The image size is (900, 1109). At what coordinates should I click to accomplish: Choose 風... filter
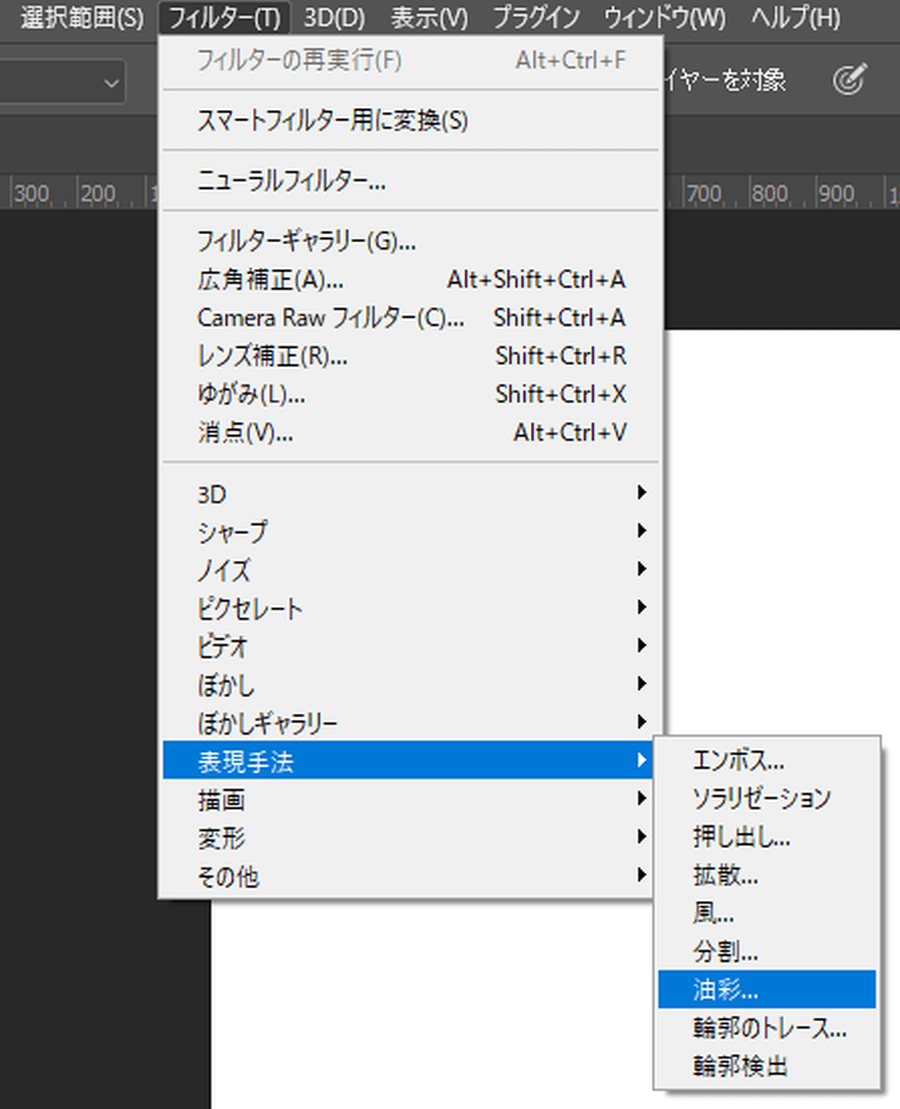767,914
